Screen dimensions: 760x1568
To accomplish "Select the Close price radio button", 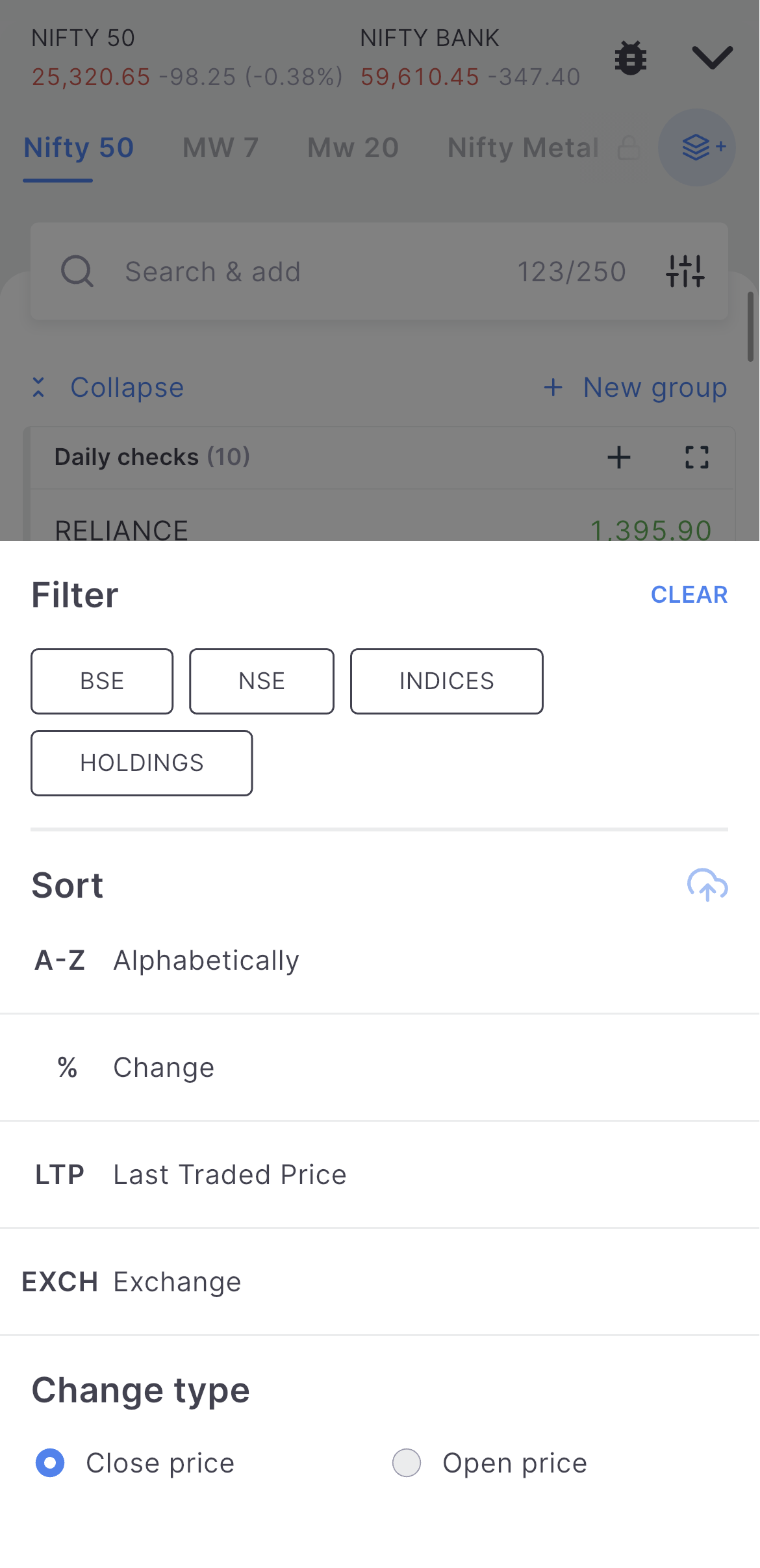I will (x=50, y=1463).
